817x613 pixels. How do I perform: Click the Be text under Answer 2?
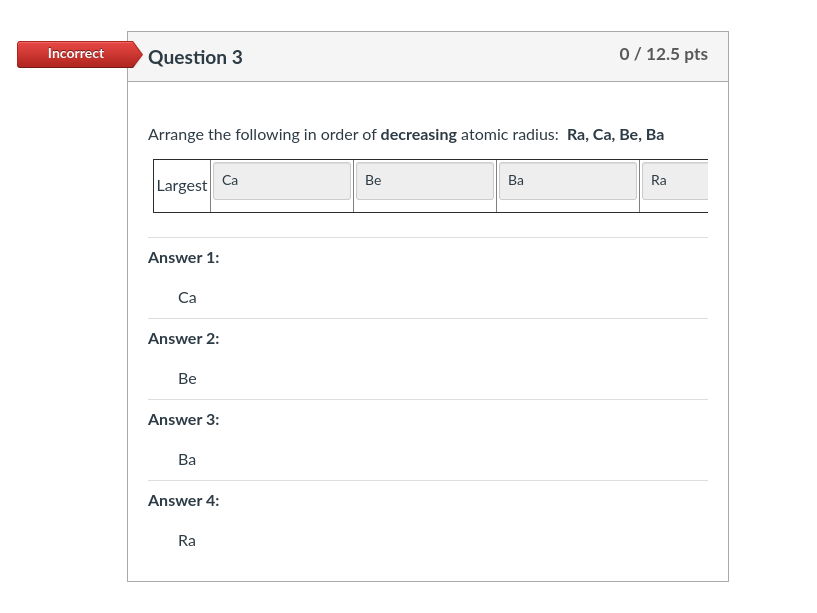tap(187, 379)
